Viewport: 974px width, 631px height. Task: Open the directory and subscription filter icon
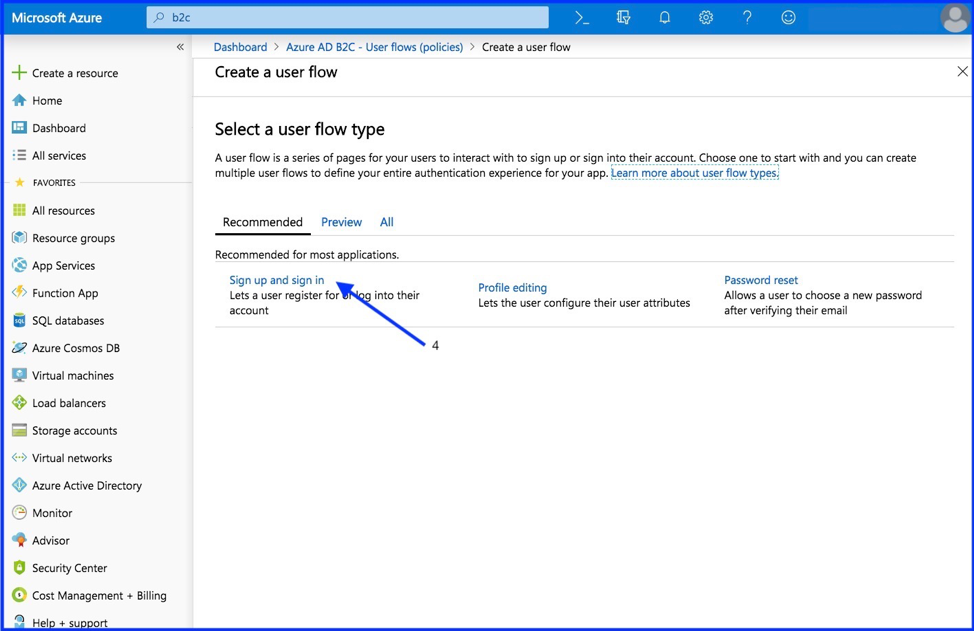tap(623, 17)
